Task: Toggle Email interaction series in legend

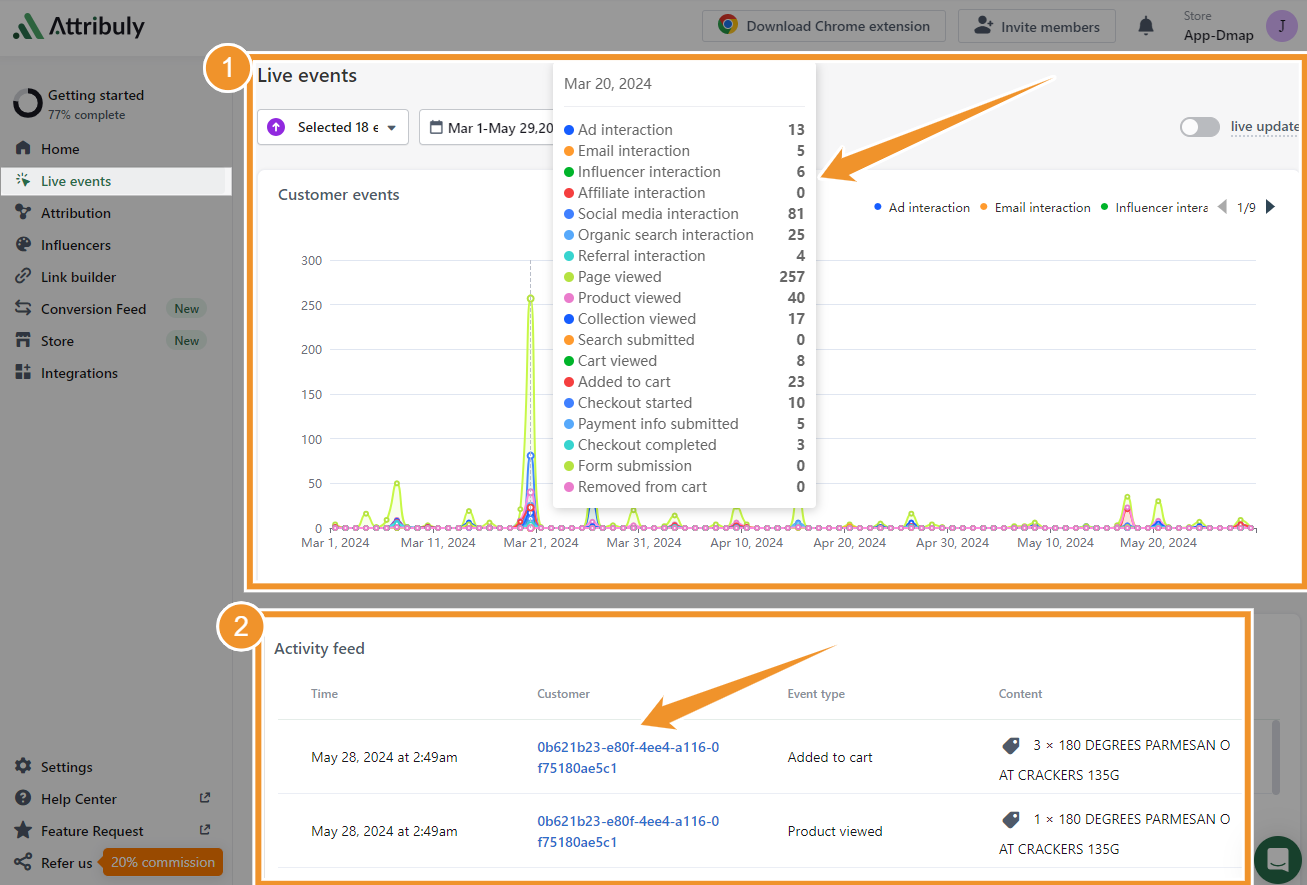Action: 1035,208
